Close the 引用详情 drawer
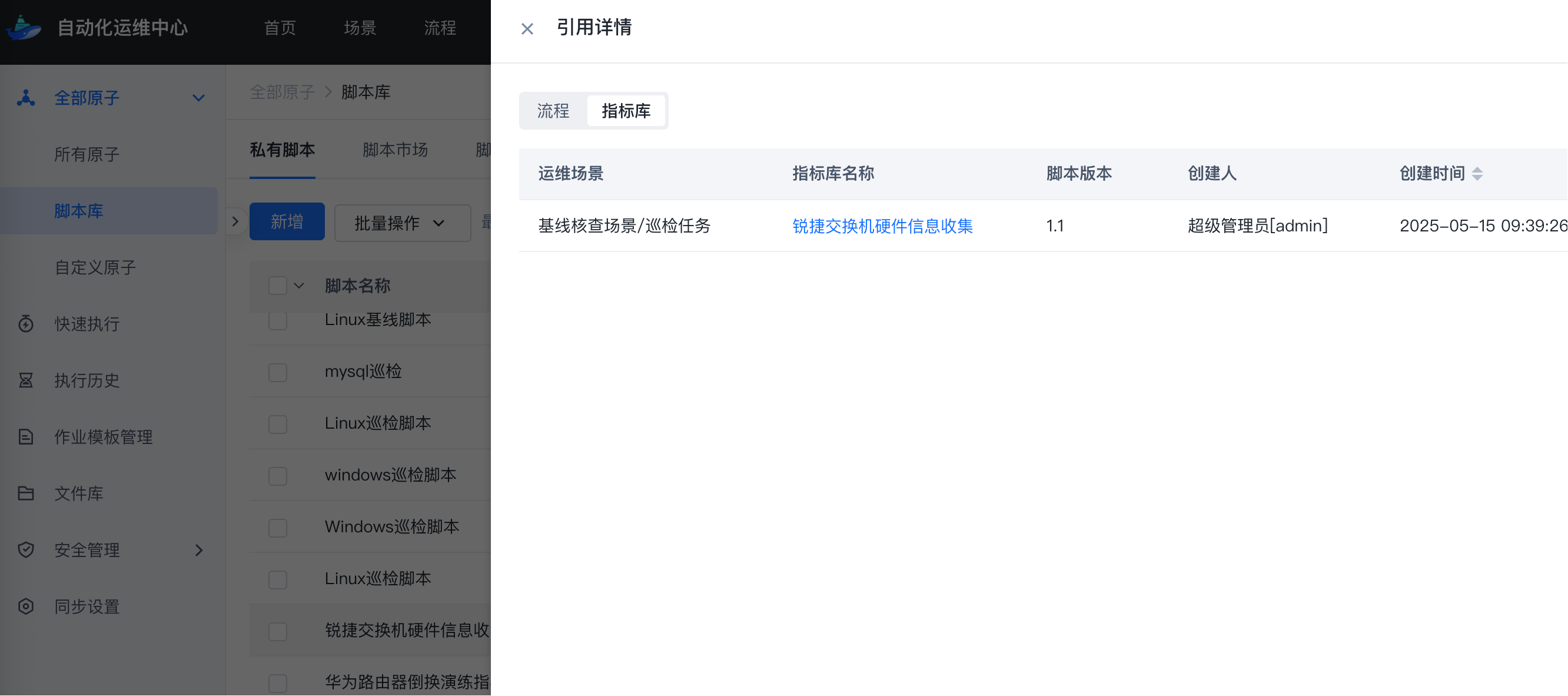1568x696 pixels. 527,29
